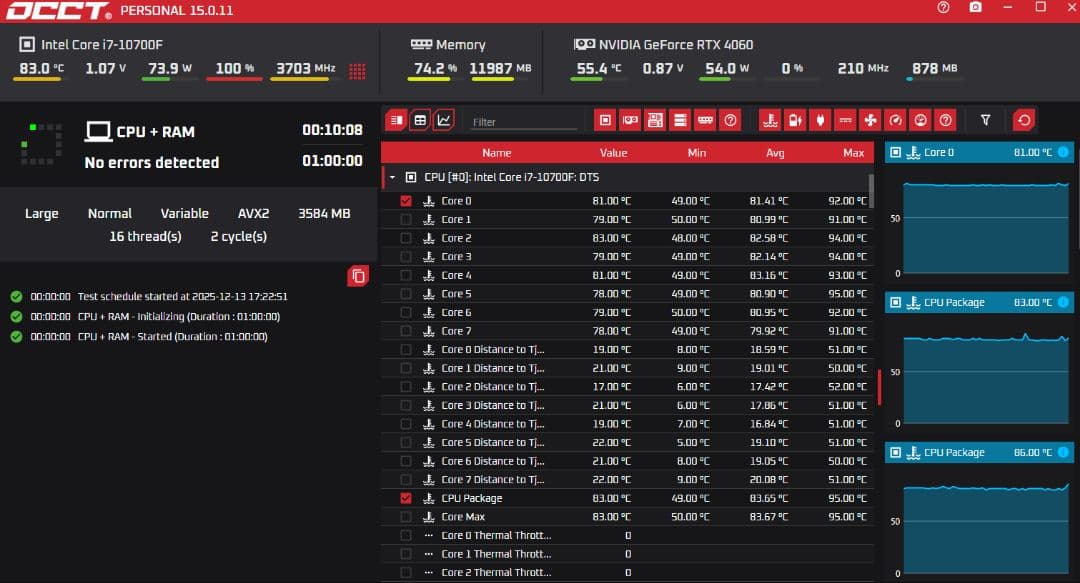Click the GPU device filter icon
1080x583 pixels.
(630, 120)
